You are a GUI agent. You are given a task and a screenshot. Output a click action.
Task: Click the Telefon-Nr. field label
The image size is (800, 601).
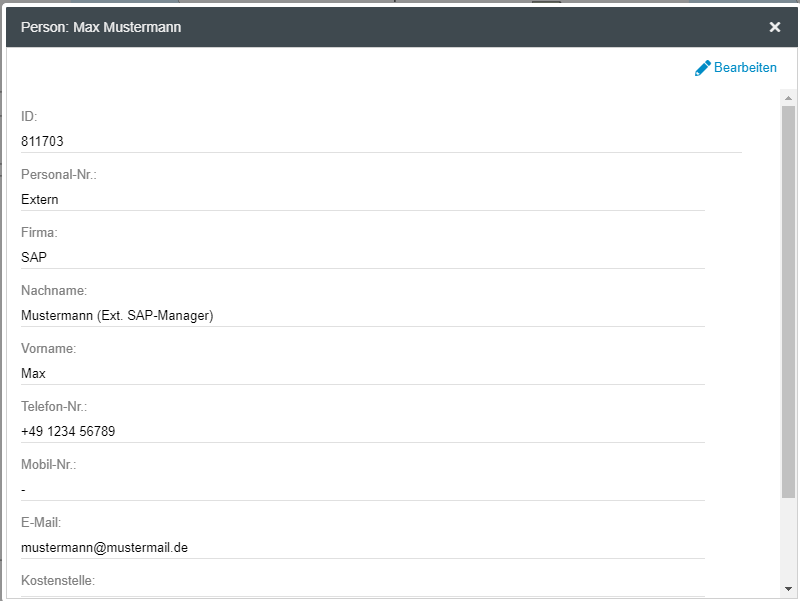[x=54, y=406]
